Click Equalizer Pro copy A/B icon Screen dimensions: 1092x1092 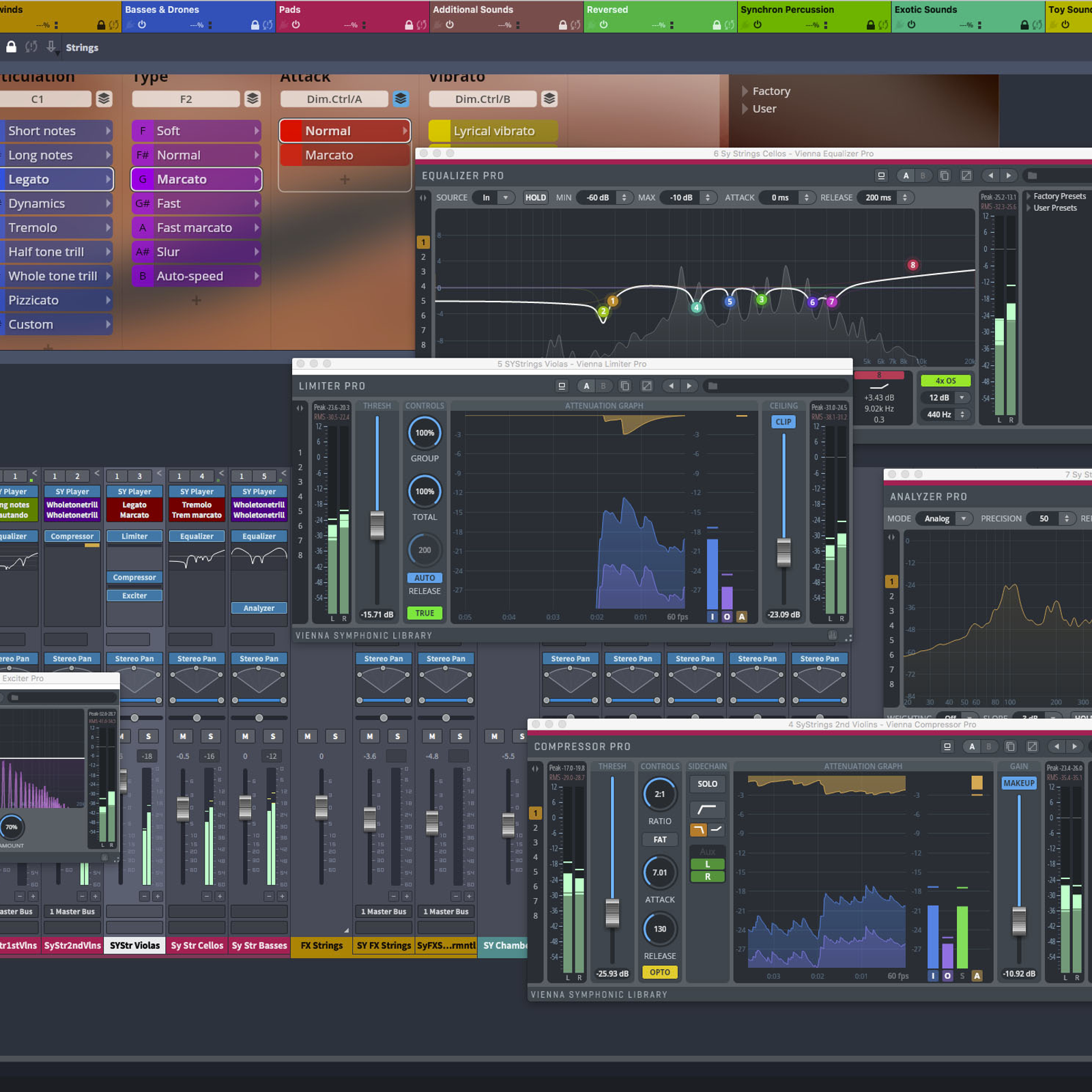(945, 175)
